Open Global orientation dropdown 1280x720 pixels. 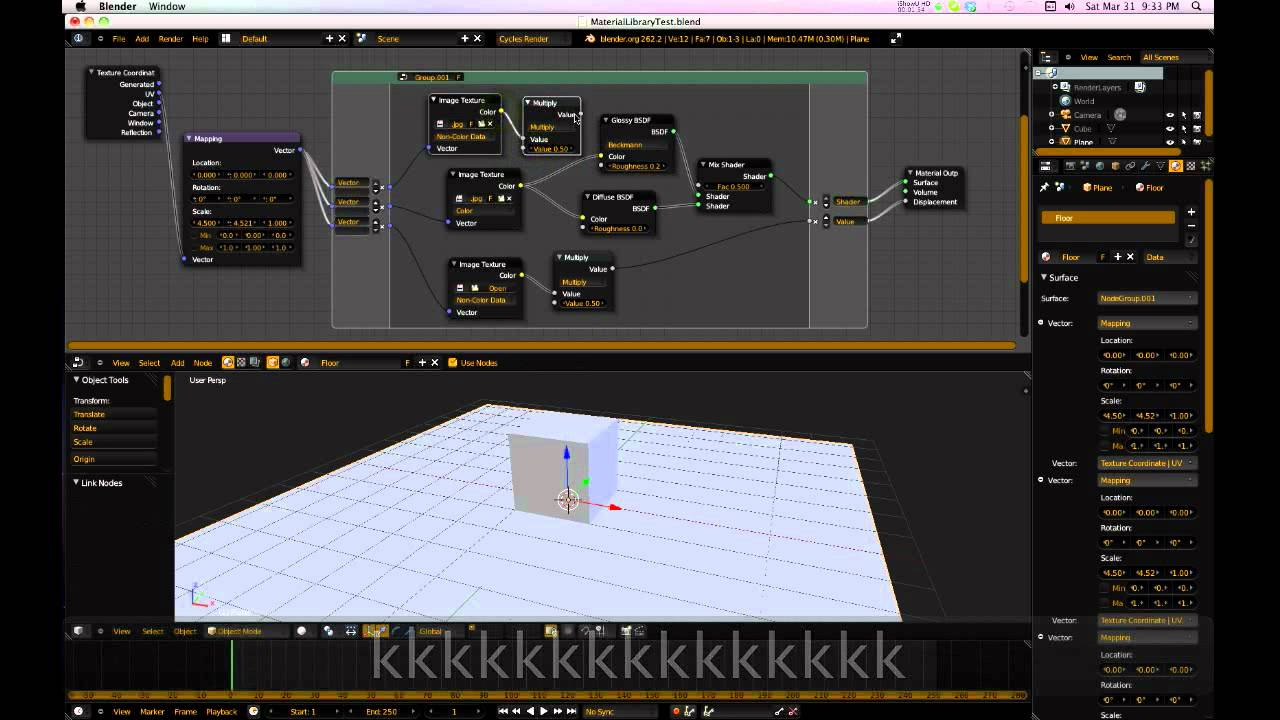click(438, 630)
